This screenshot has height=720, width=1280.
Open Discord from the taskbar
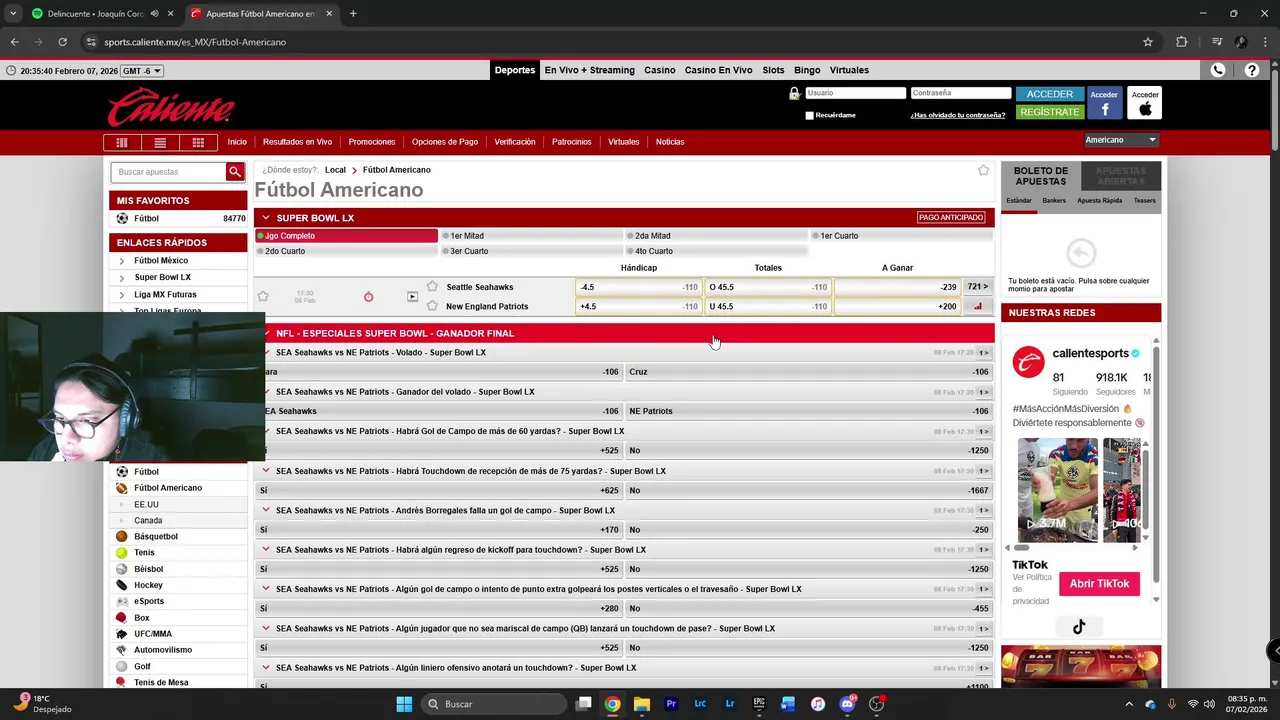[x=847, y=704]
